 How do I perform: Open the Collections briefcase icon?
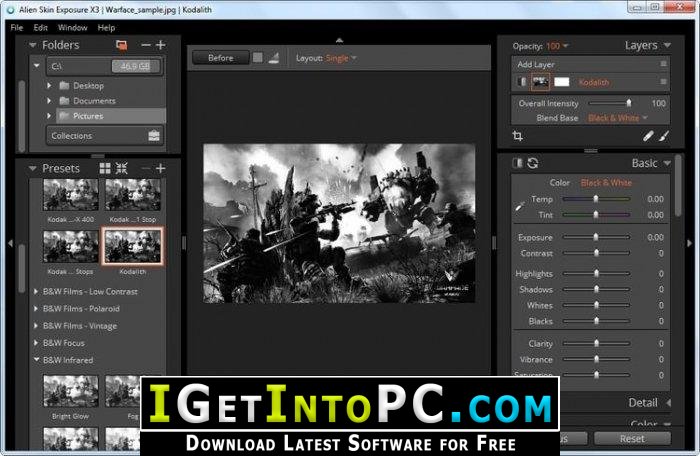click(154, 135)
